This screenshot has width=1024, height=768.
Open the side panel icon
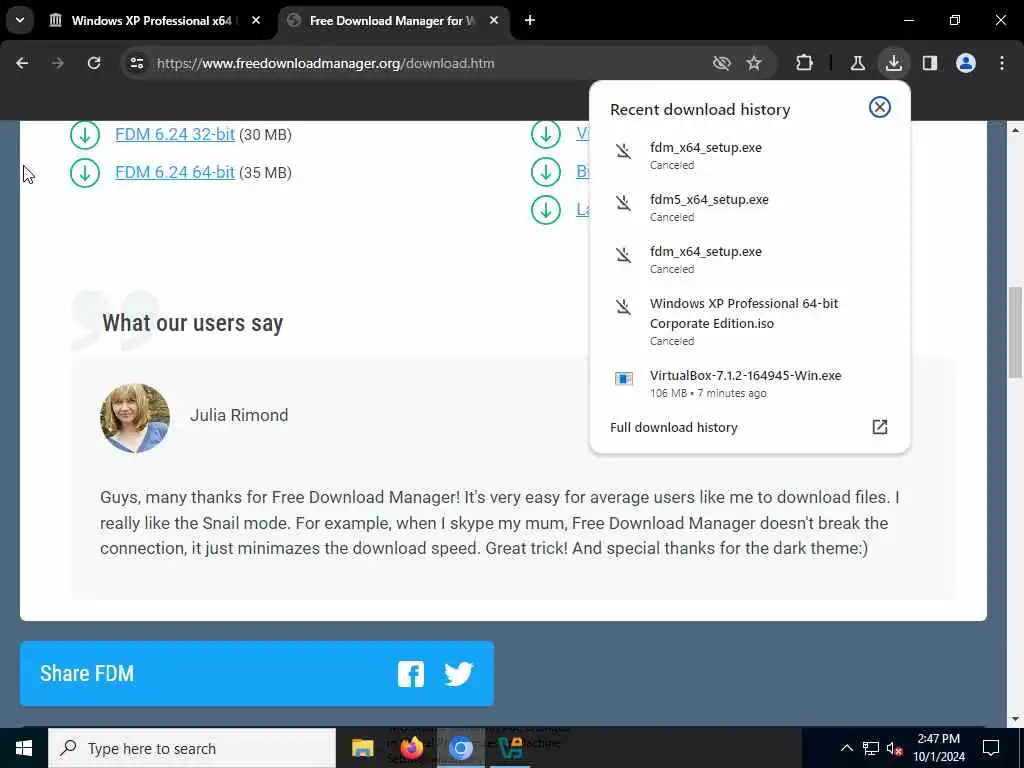tap(929, 63)
